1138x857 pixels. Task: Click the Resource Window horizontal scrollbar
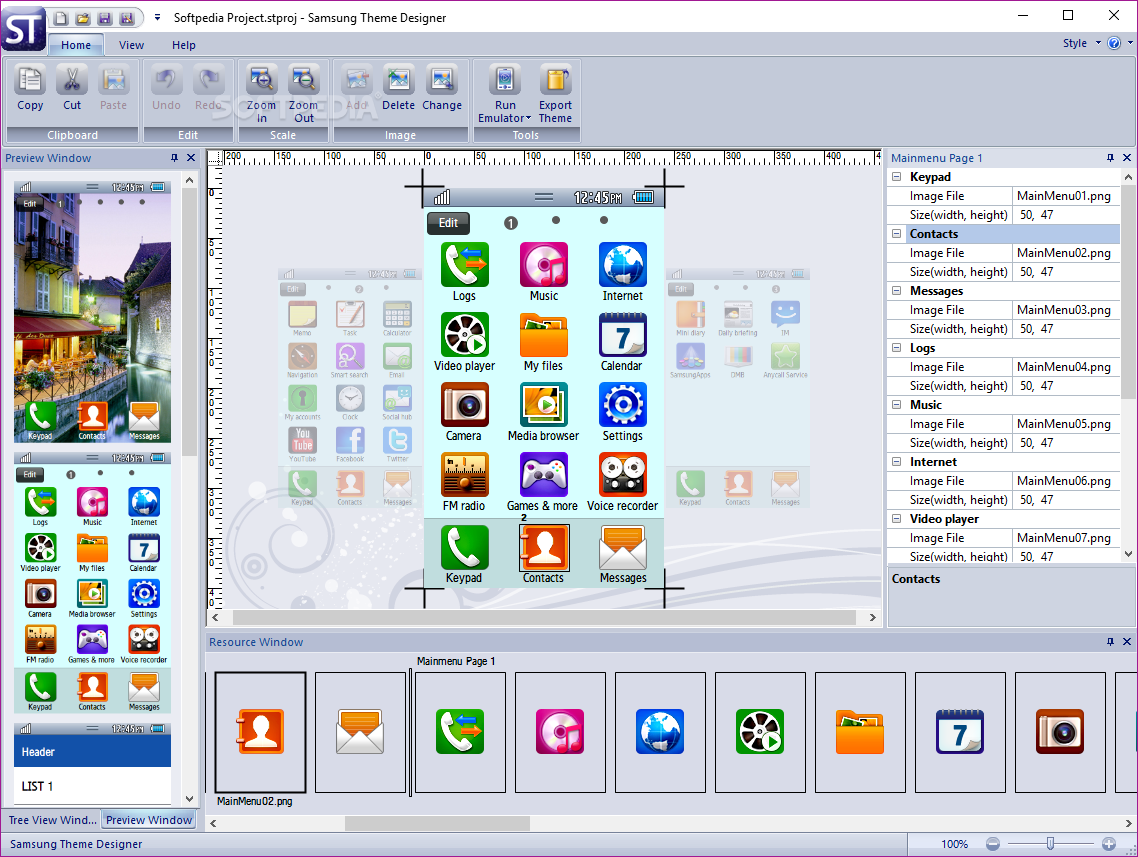(437, 823)
